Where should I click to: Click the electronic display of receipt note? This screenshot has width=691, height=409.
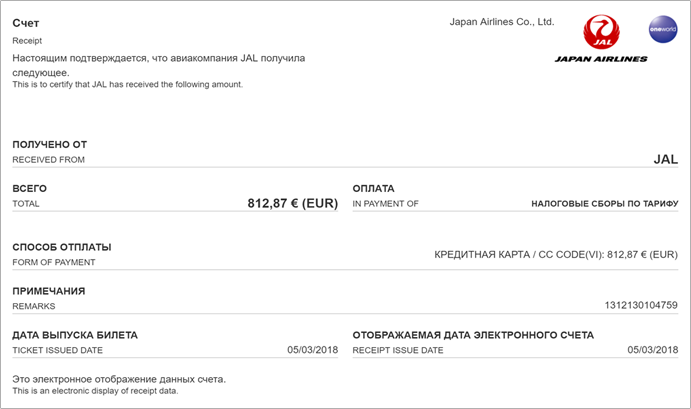(x=118, y=379)
